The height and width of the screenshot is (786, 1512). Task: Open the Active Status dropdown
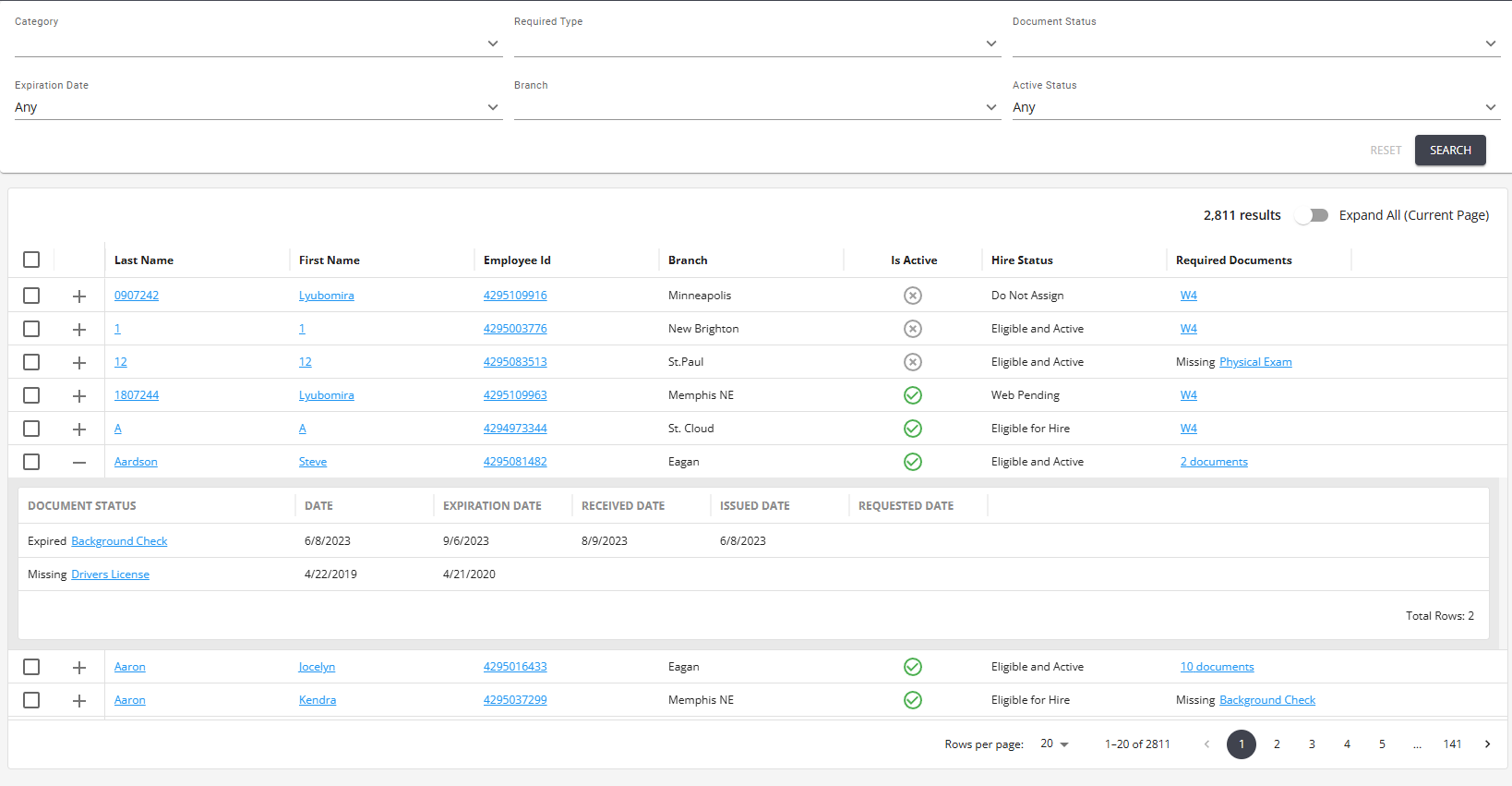click(x=1255, y=107)
